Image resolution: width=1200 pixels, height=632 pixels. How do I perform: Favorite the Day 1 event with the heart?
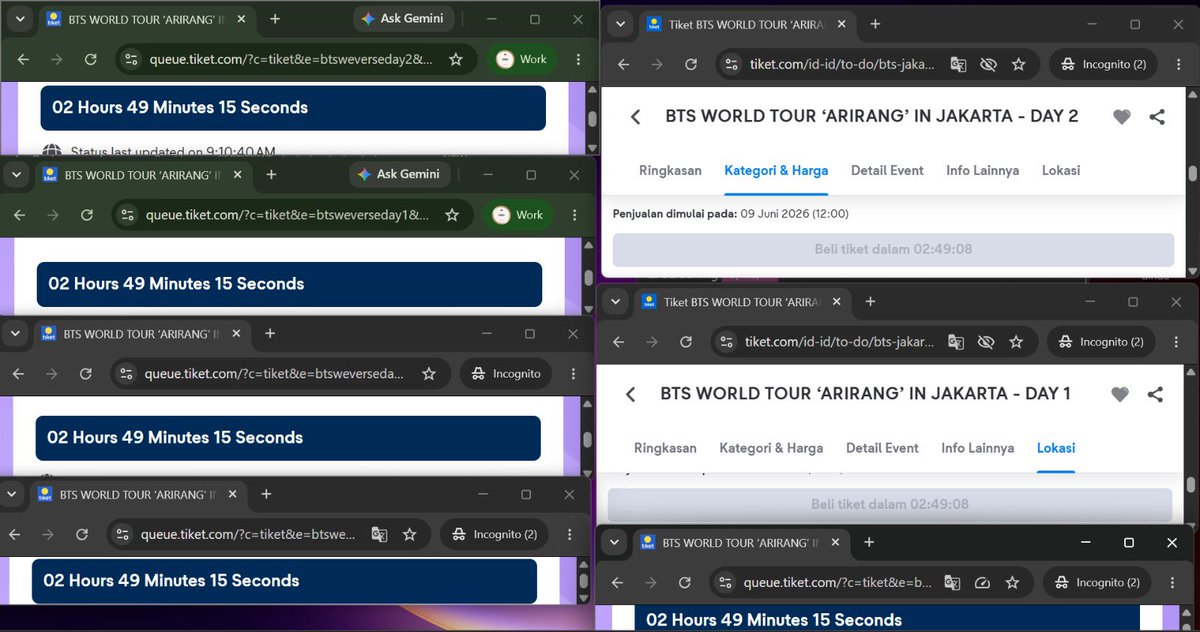tap(1120, 395)
